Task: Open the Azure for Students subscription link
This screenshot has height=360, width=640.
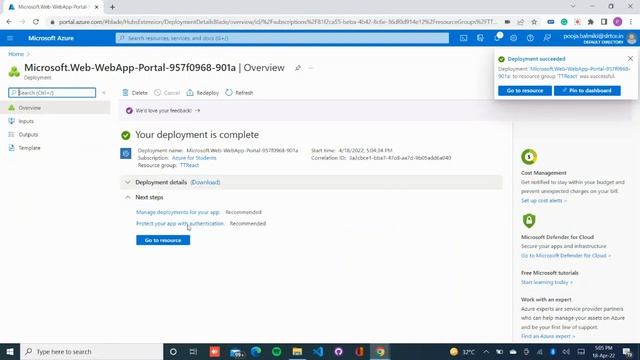Action: coord(194,158)
